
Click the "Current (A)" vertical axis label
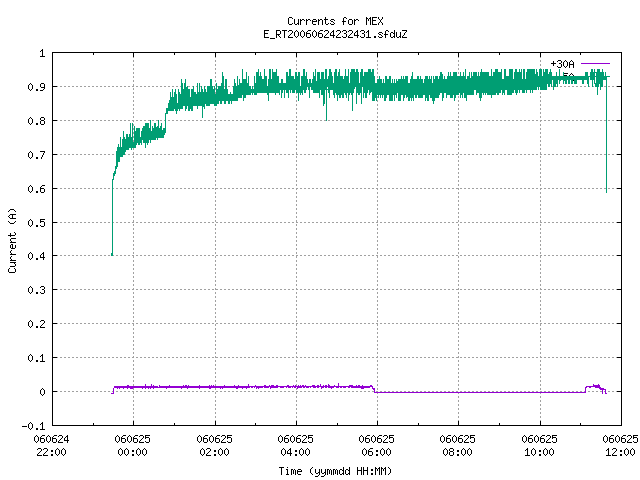[12, 240]
